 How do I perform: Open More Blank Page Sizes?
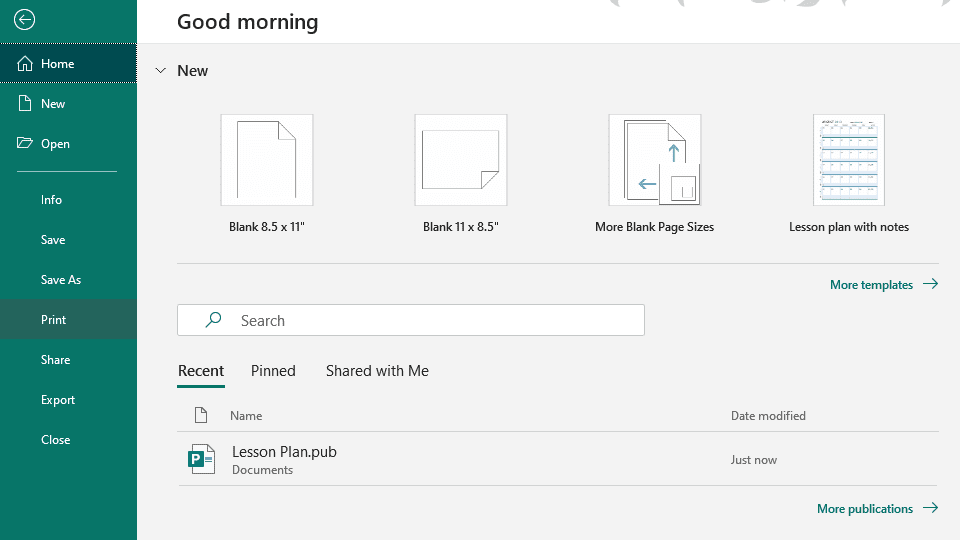coord(654,160)
